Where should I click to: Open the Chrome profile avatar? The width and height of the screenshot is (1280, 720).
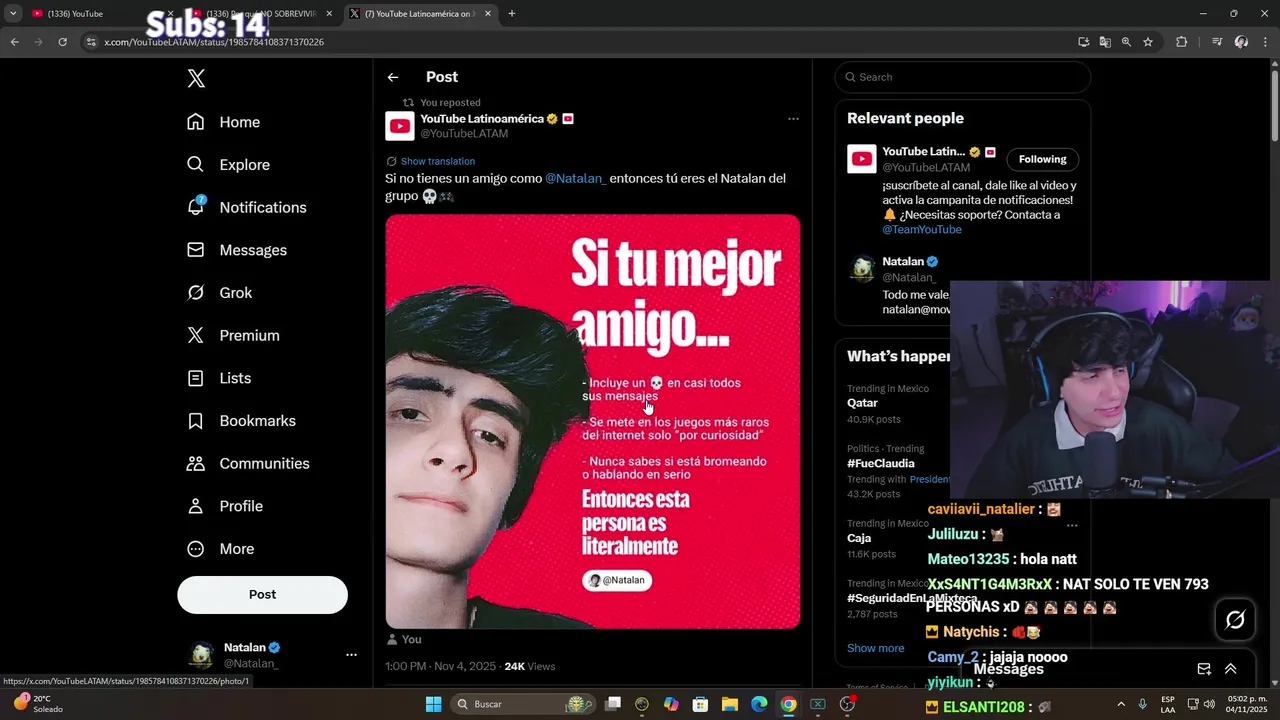pyautogui.click(x=1241, y=42)
